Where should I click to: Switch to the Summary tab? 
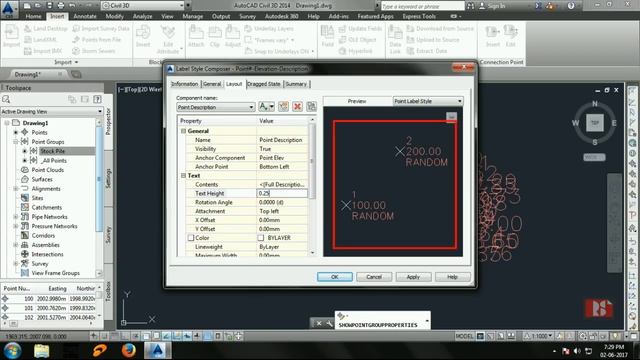point(296,84)
